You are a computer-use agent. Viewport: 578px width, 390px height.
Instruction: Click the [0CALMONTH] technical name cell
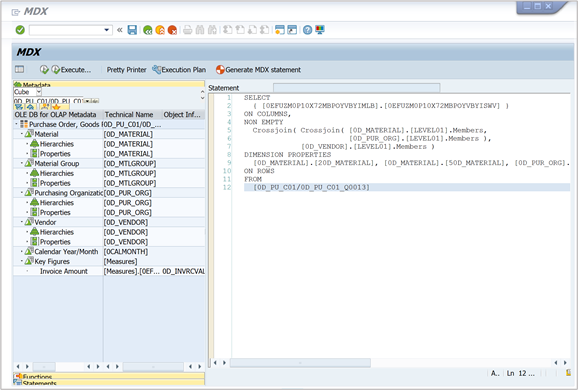(x=126, y=252)
